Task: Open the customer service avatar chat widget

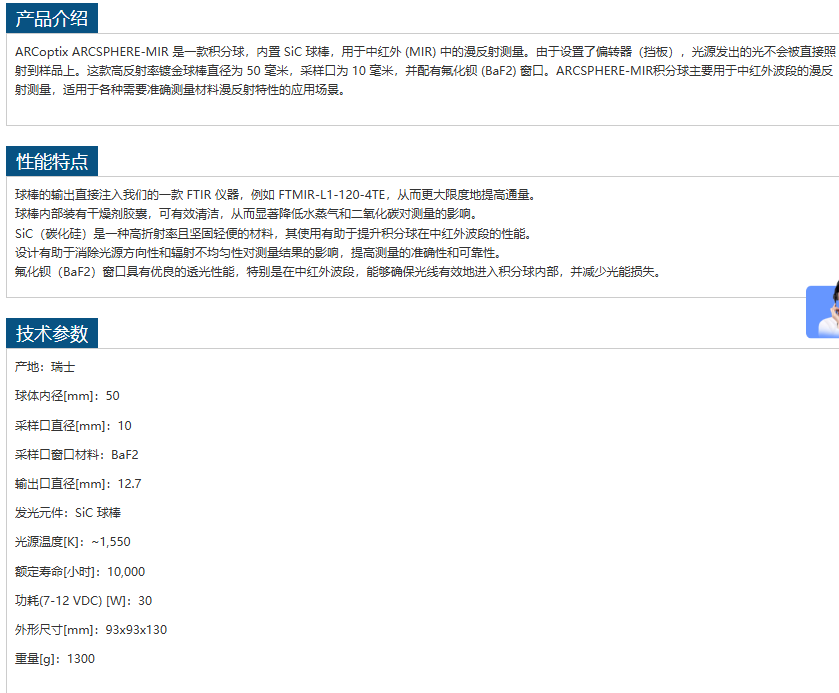Action: (823, 312)
